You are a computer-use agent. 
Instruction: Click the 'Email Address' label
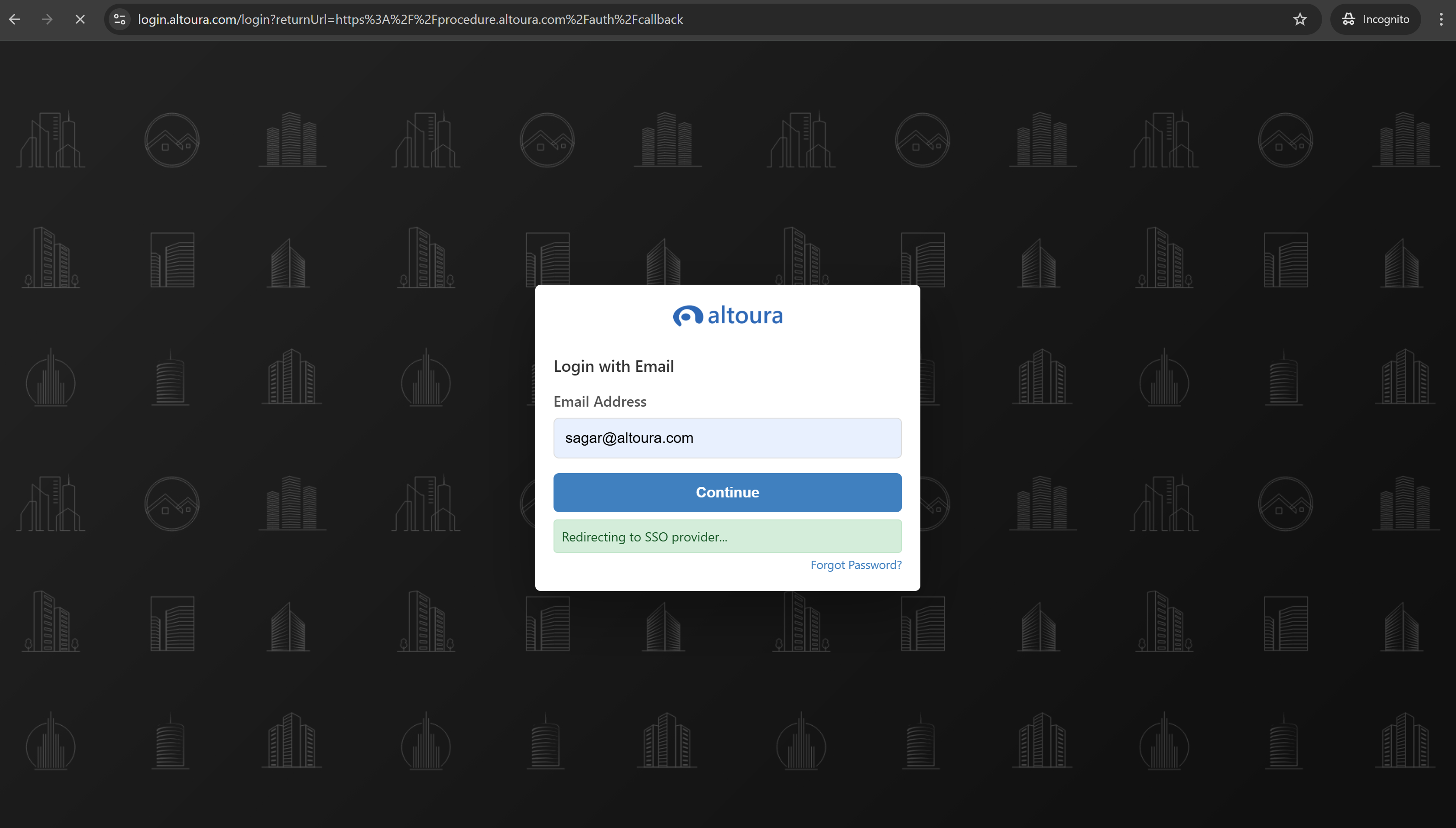pos(600,402)
